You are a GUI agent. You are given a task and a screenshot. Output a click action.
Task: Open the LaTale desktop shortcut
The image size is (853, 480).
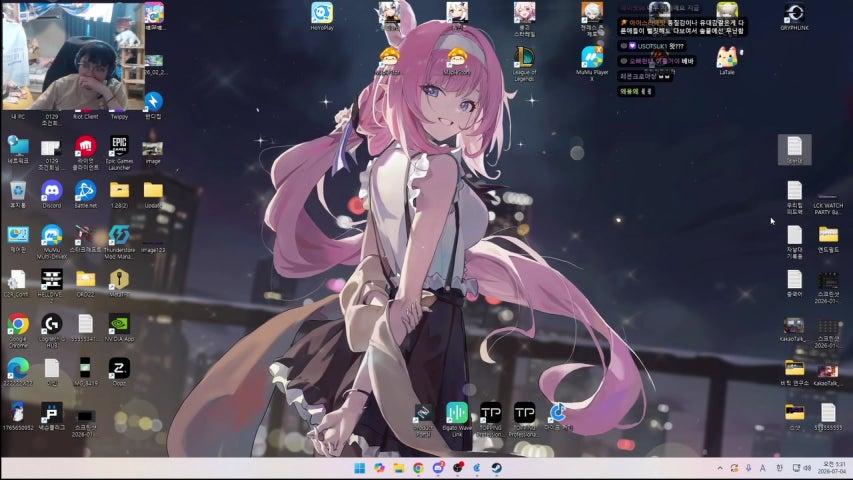[x=727, y=60]
